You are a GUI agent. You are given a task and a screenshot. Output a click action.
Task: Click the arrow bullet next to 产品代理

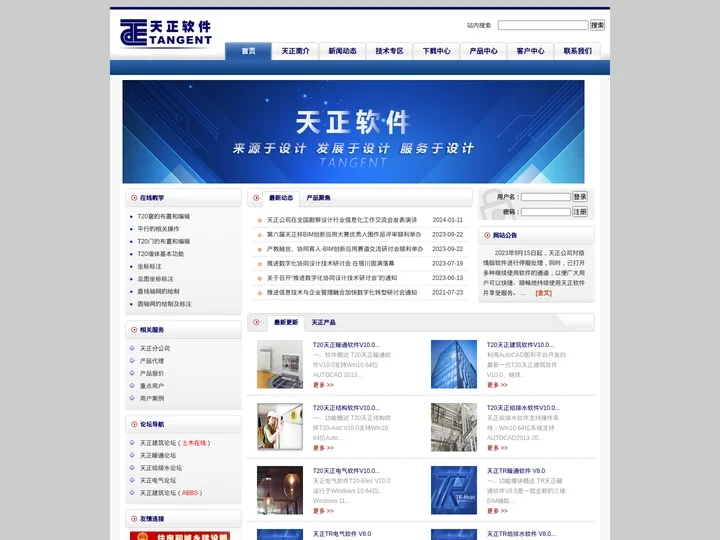[132, 360]
